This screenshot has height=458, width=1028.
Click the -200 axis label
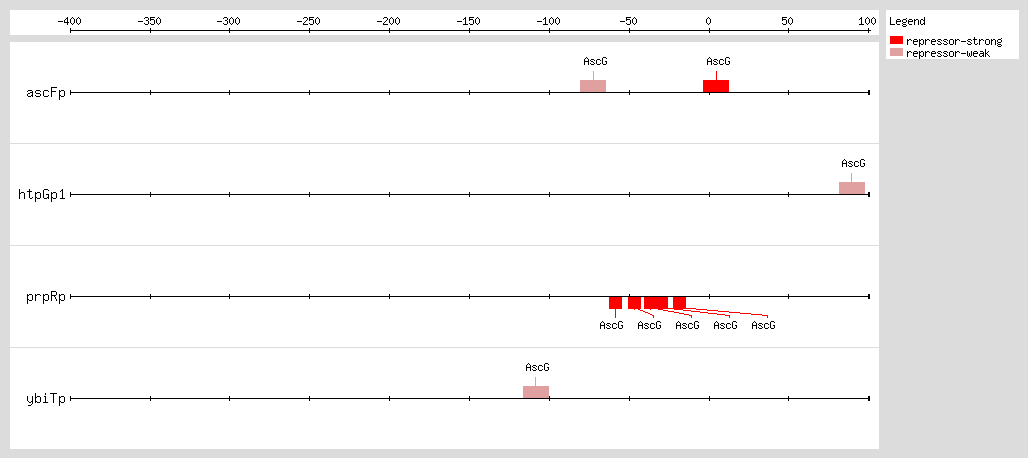click(x=389, y=21)
